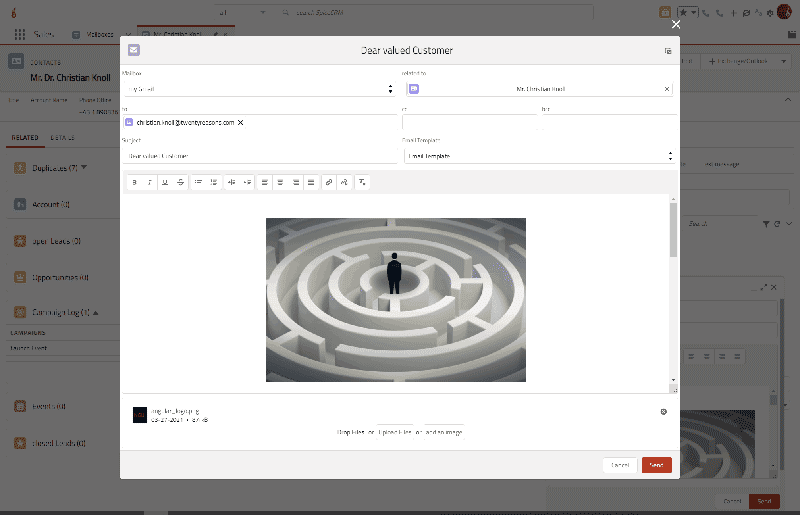The width and height of the screenshot is (800, 515).
Task: Remove the attached image file
Action: [664, 412]
